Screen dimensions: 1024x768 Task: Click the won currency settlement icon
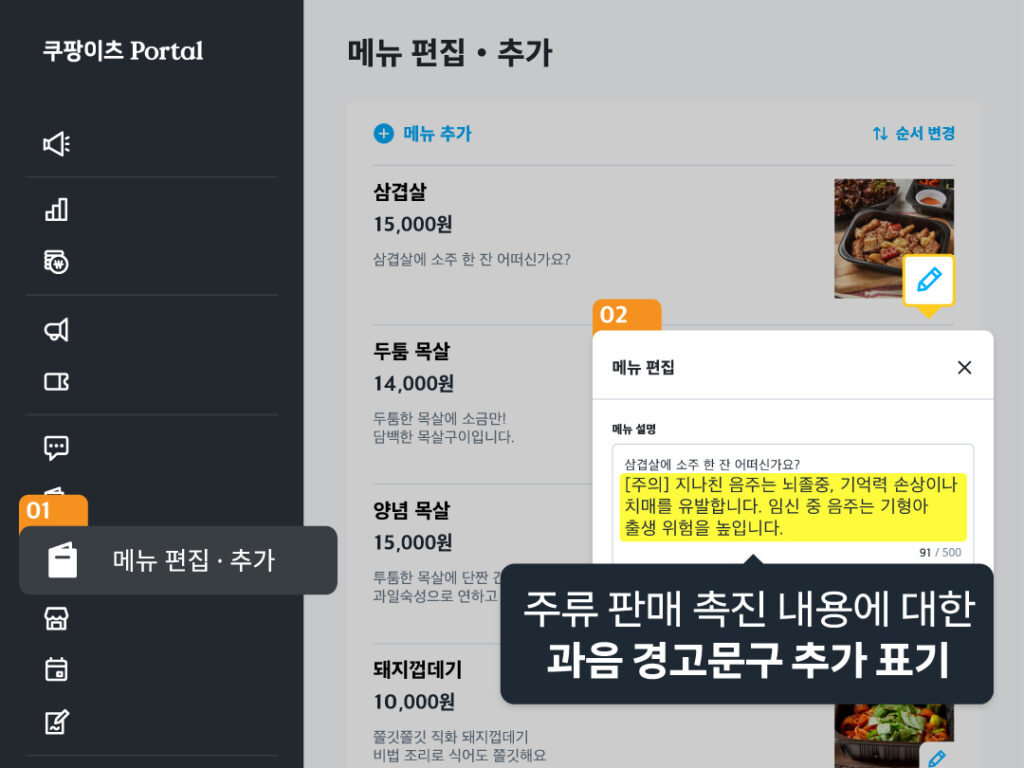pyautogui.click(x=57, y=262)
